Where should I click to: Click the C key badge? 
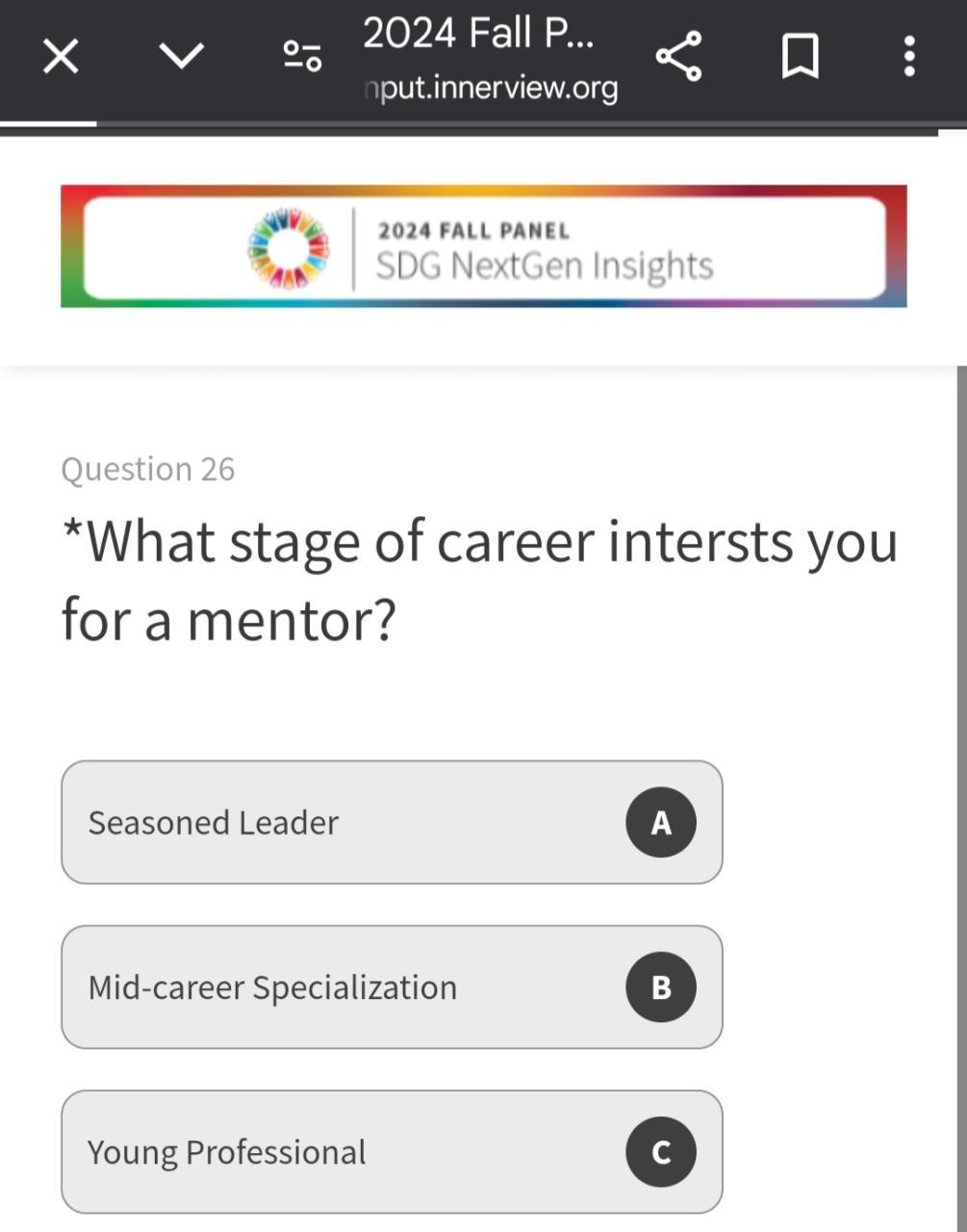[x=661, y=1152]
